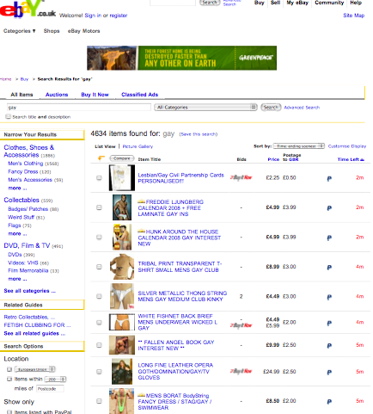The image size is (373, 414).
Task: Switch to the All Items tab
Action: click(x=22, y=95)
